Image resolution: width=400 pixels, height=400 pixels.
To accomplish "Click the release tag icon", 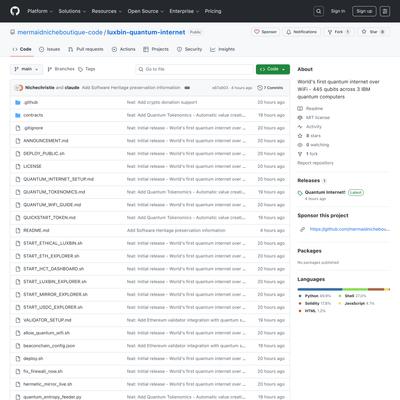I will coord(300,193).
